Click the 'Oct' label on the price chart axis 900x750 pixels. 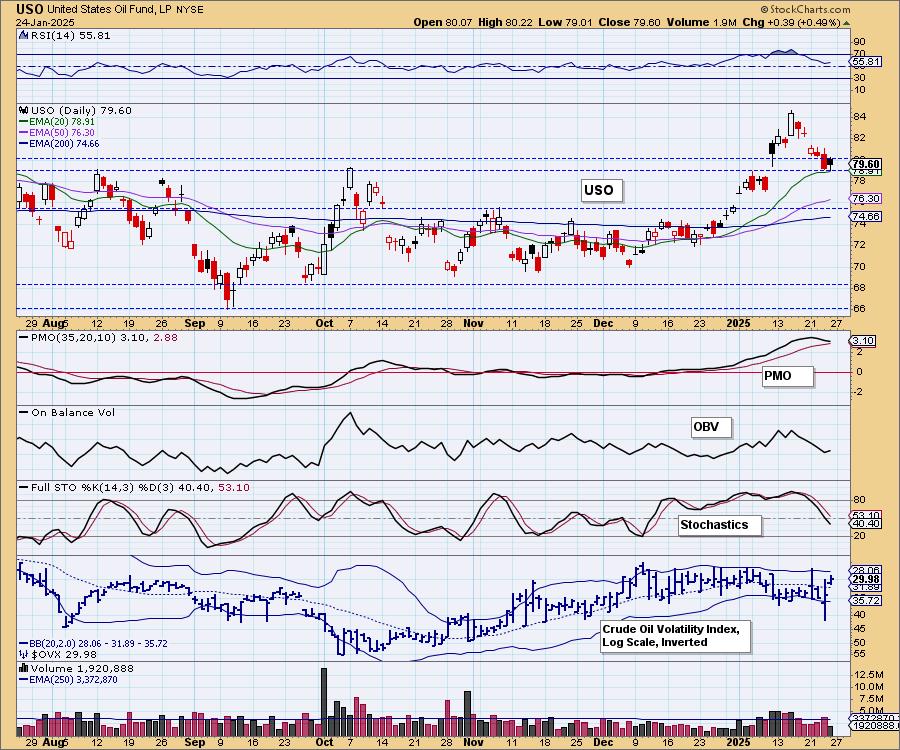click(x=324, y=323)
